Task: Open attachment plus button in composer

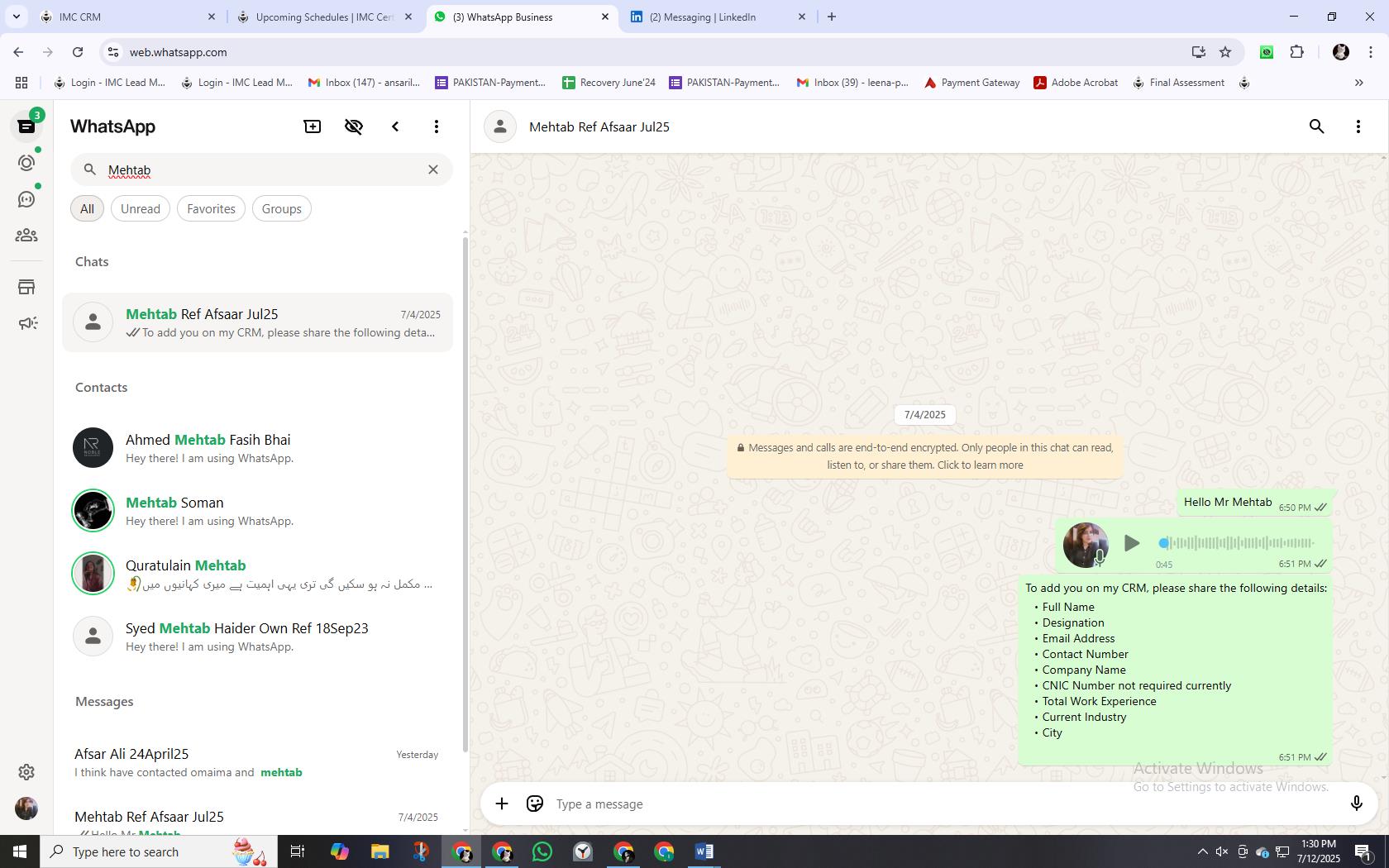Action: tap(502, 804)
